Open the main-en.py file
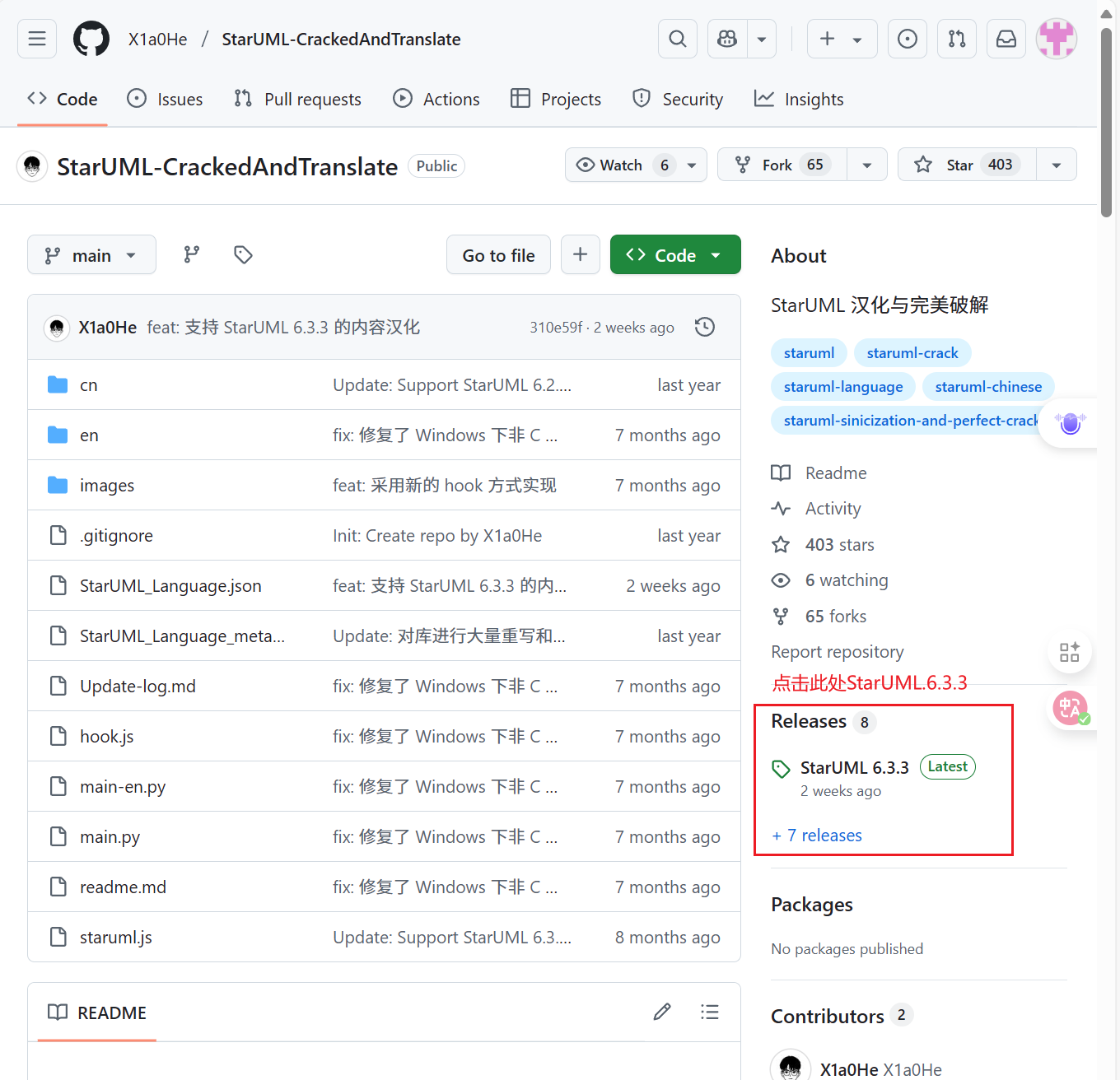The height and width of the screenshot is (1080, 1120). click(123, 787)
